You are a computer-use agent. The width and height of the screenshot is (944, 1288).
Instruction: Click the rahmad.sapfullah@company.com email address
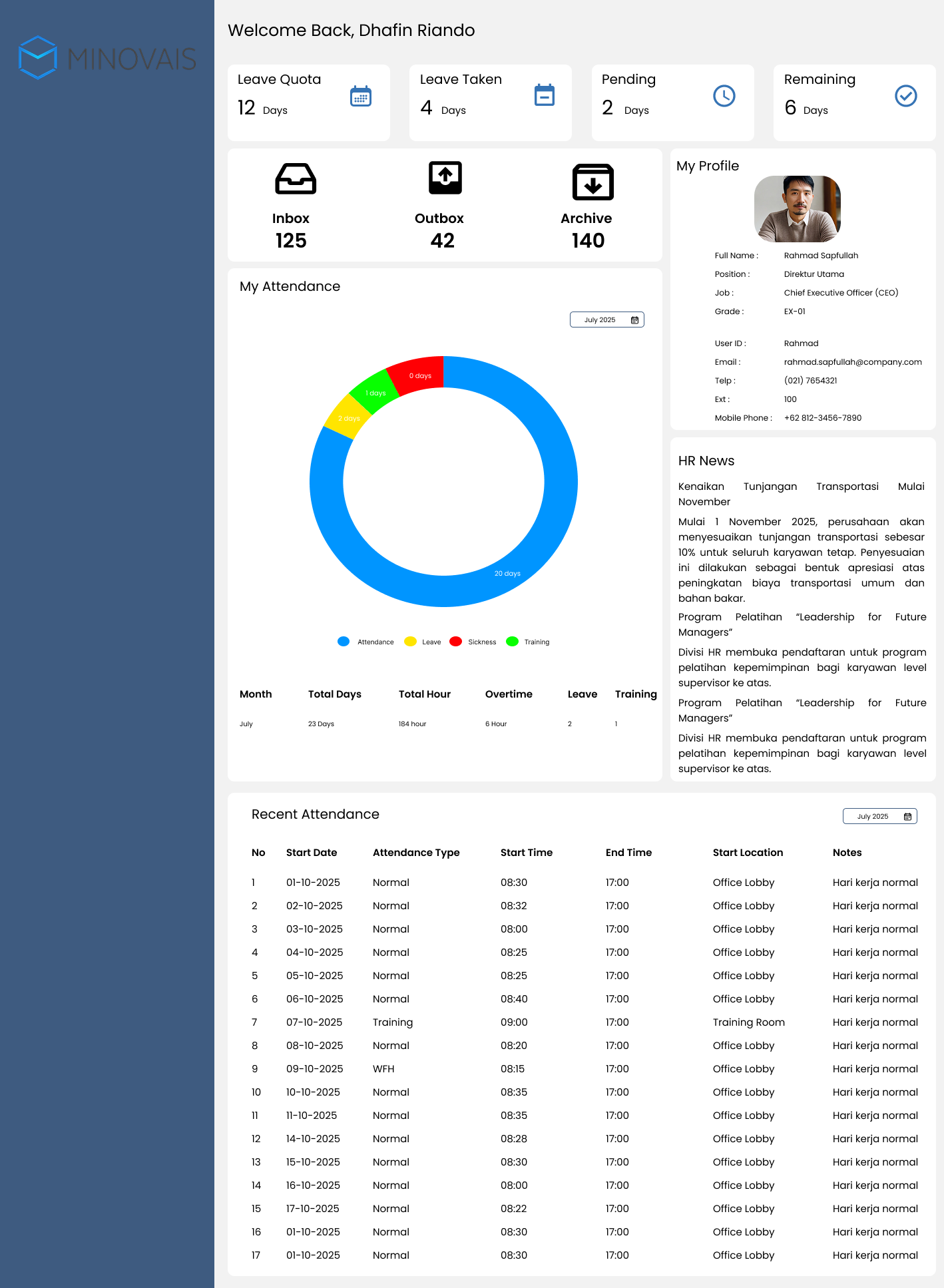click(853, 362)
